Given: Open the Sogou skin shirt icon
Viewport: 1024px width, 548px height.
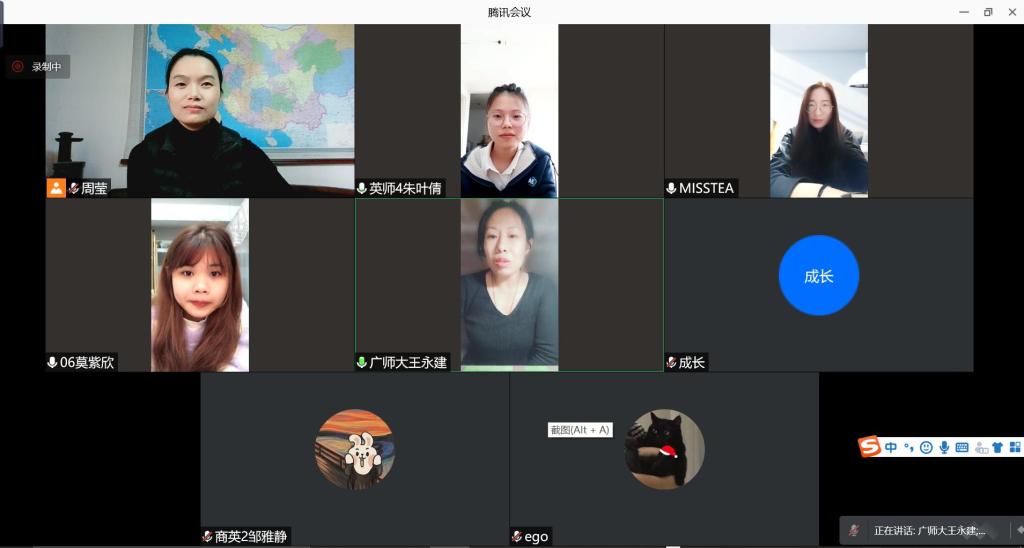Looking at the screenshot, I should point(997,448).
